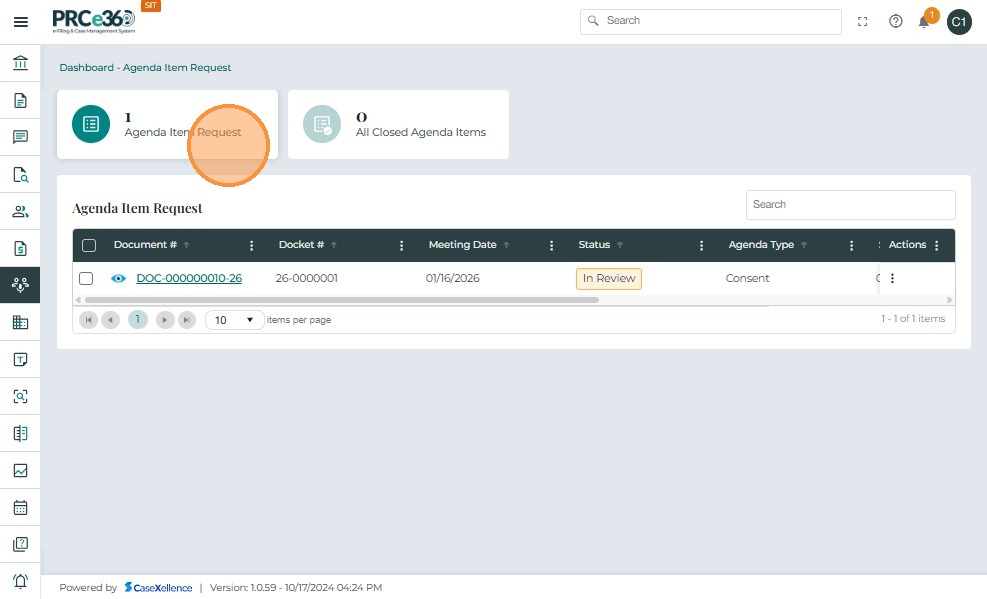987x599 pixels.
Task: Click the PRCe360 logo
Action: point(94,21)
